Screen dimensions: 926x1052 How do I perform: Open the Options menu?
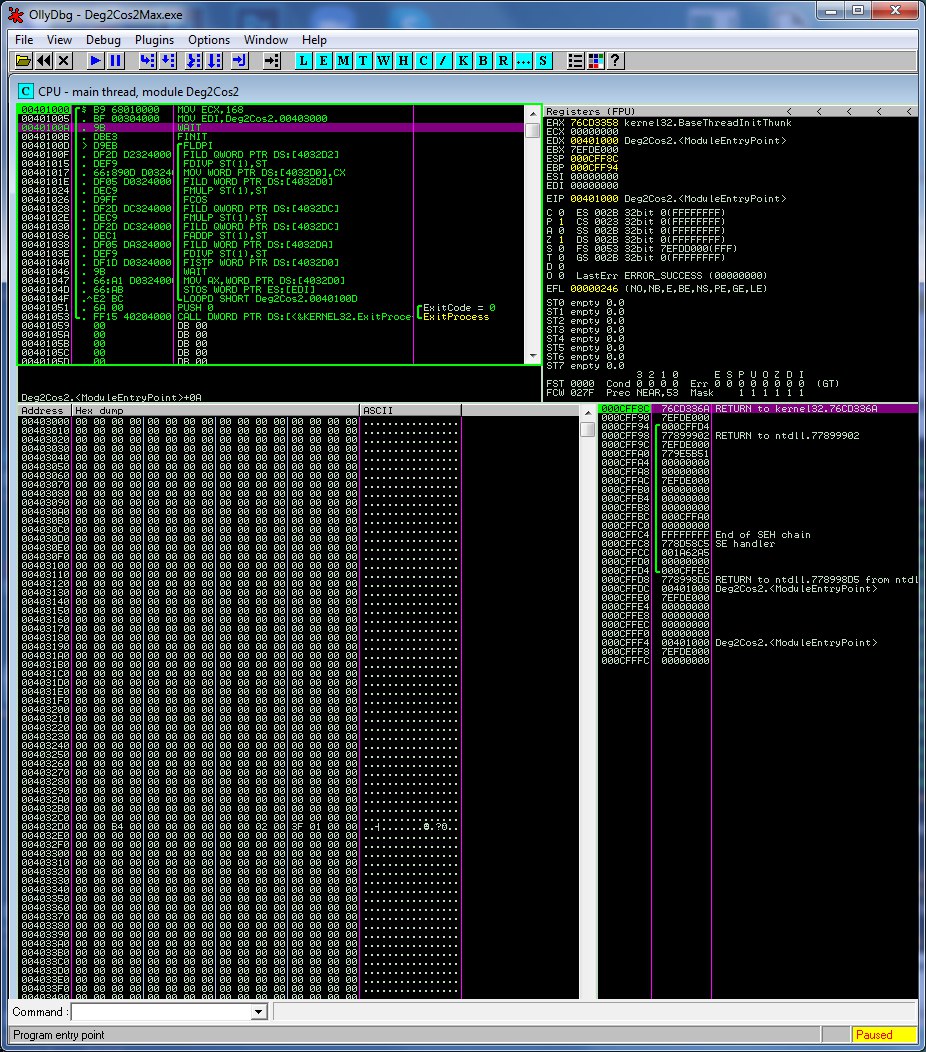tap(209, 40)
